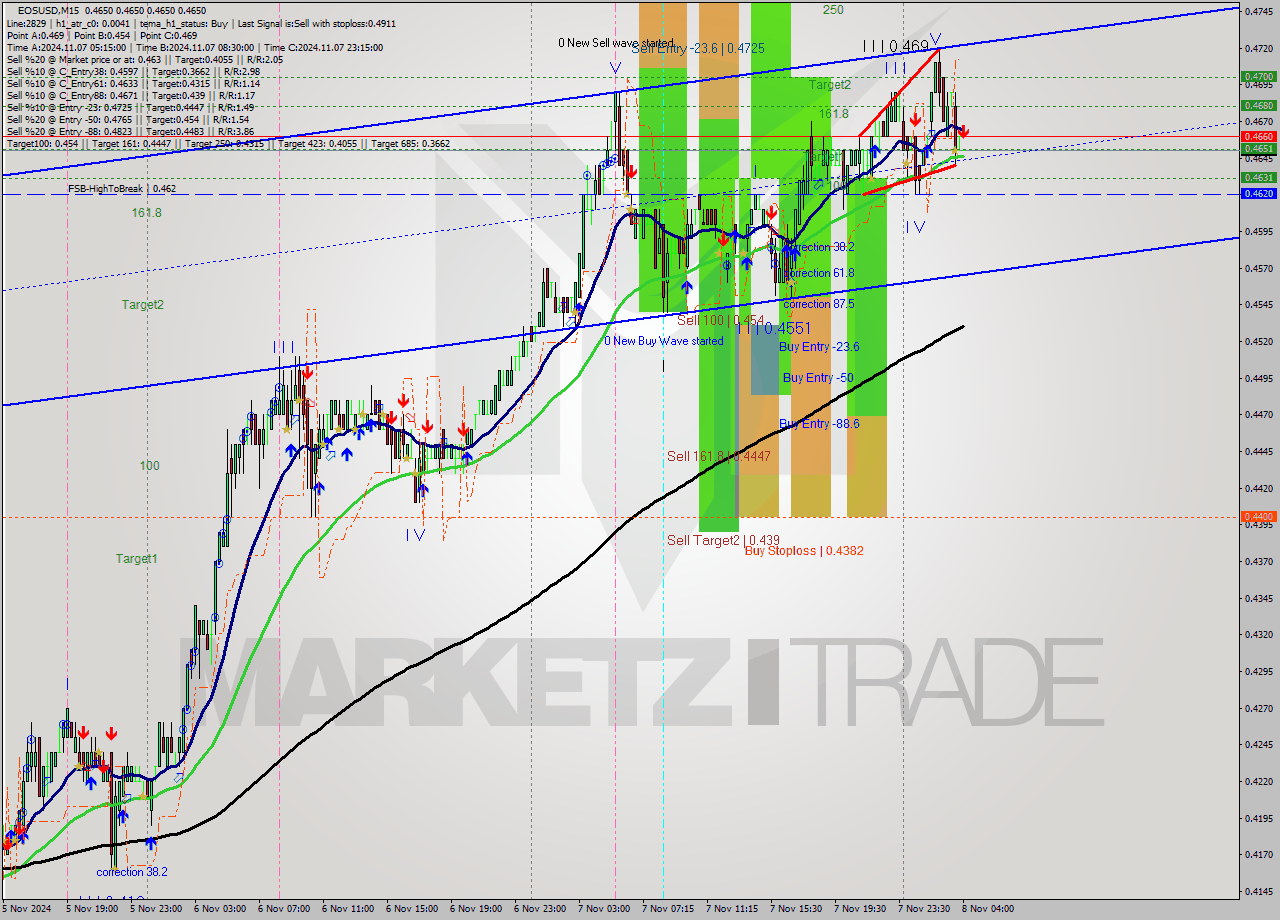1280x920 pixels.
Task: Click the 0.4651 current price tag
Action: point(1258,149)
